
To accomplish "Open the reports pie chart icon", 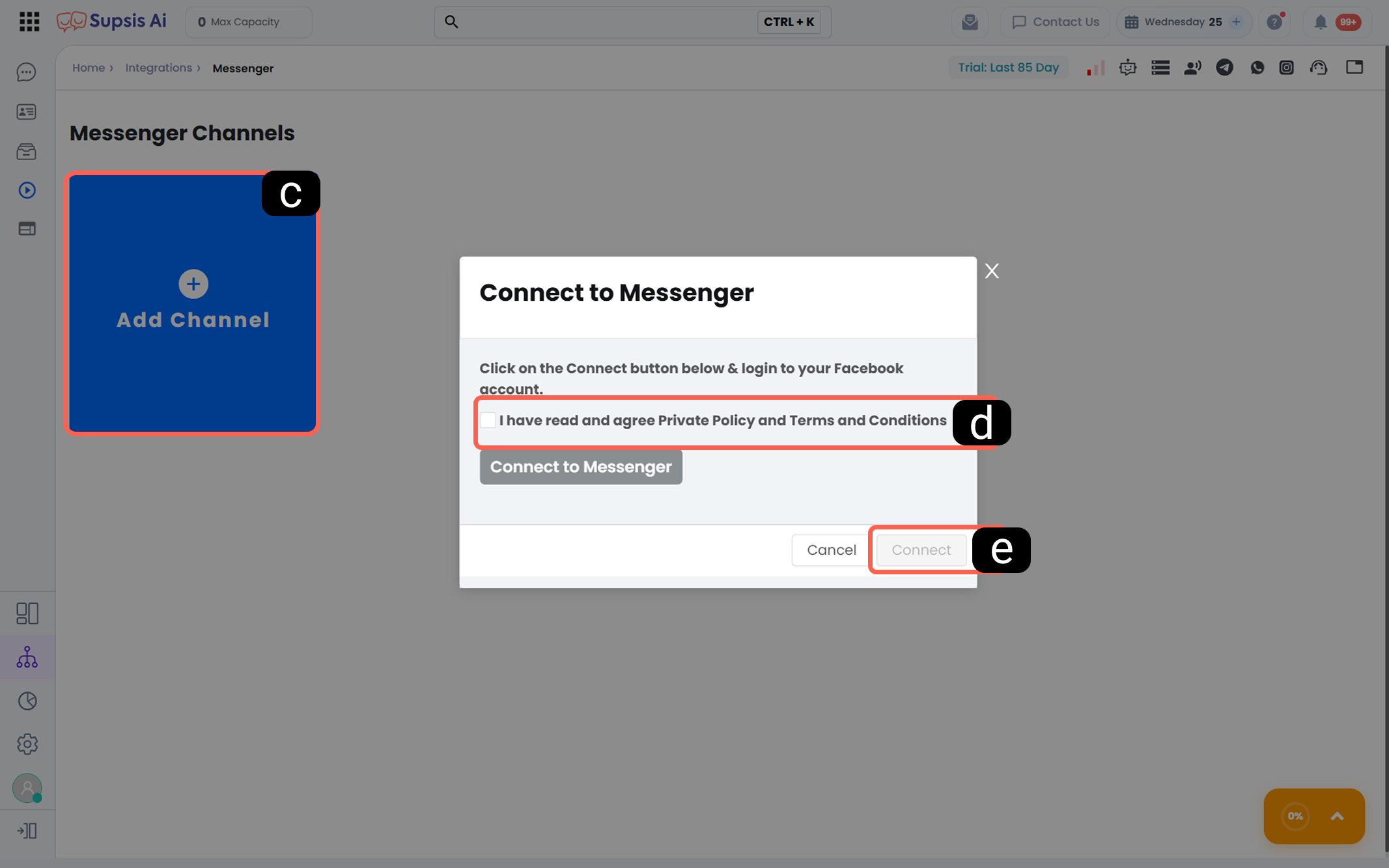I will click(x=27, y=701).
